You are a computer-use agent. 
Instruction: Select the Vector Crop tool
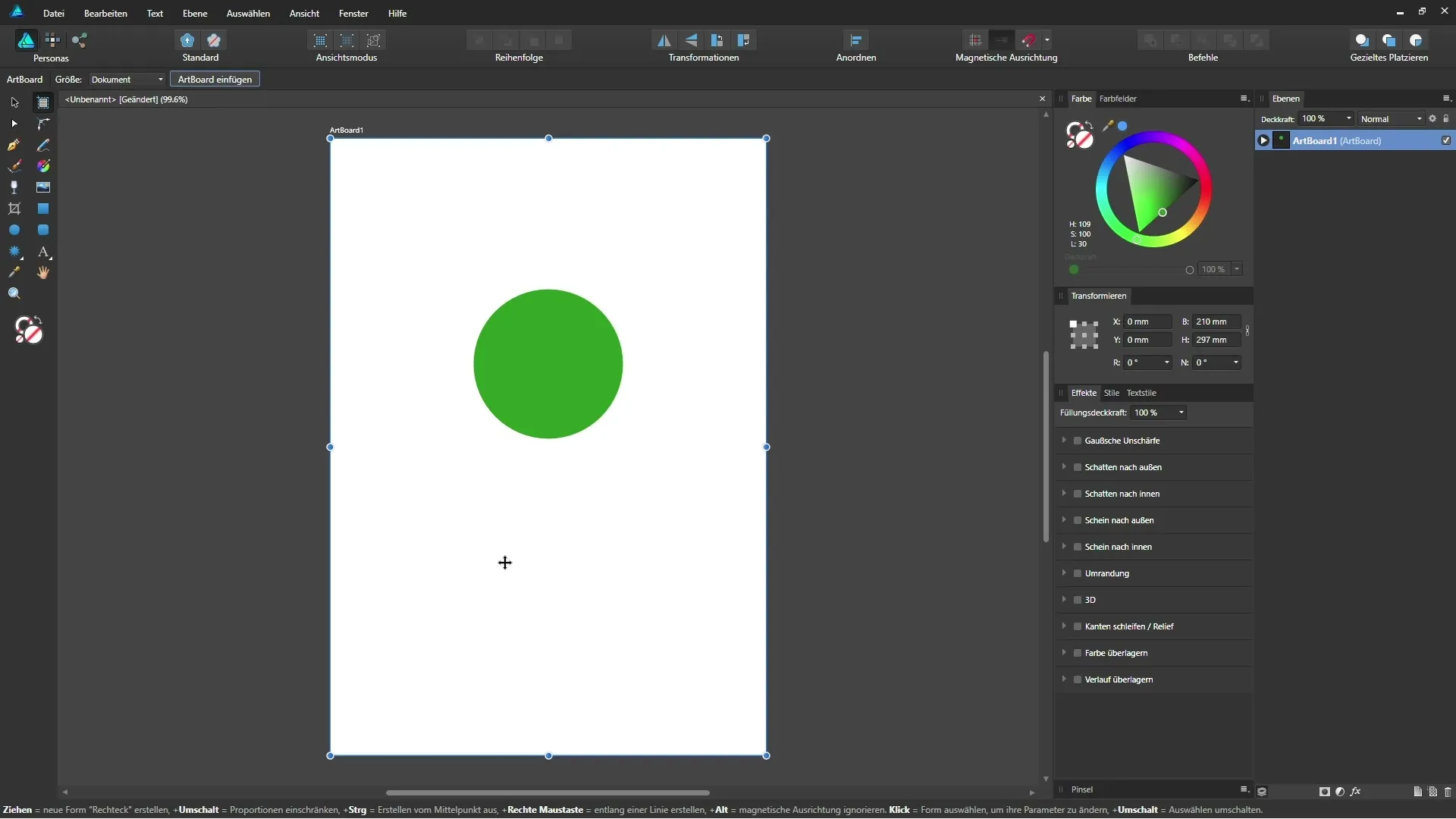pos(14,209)
